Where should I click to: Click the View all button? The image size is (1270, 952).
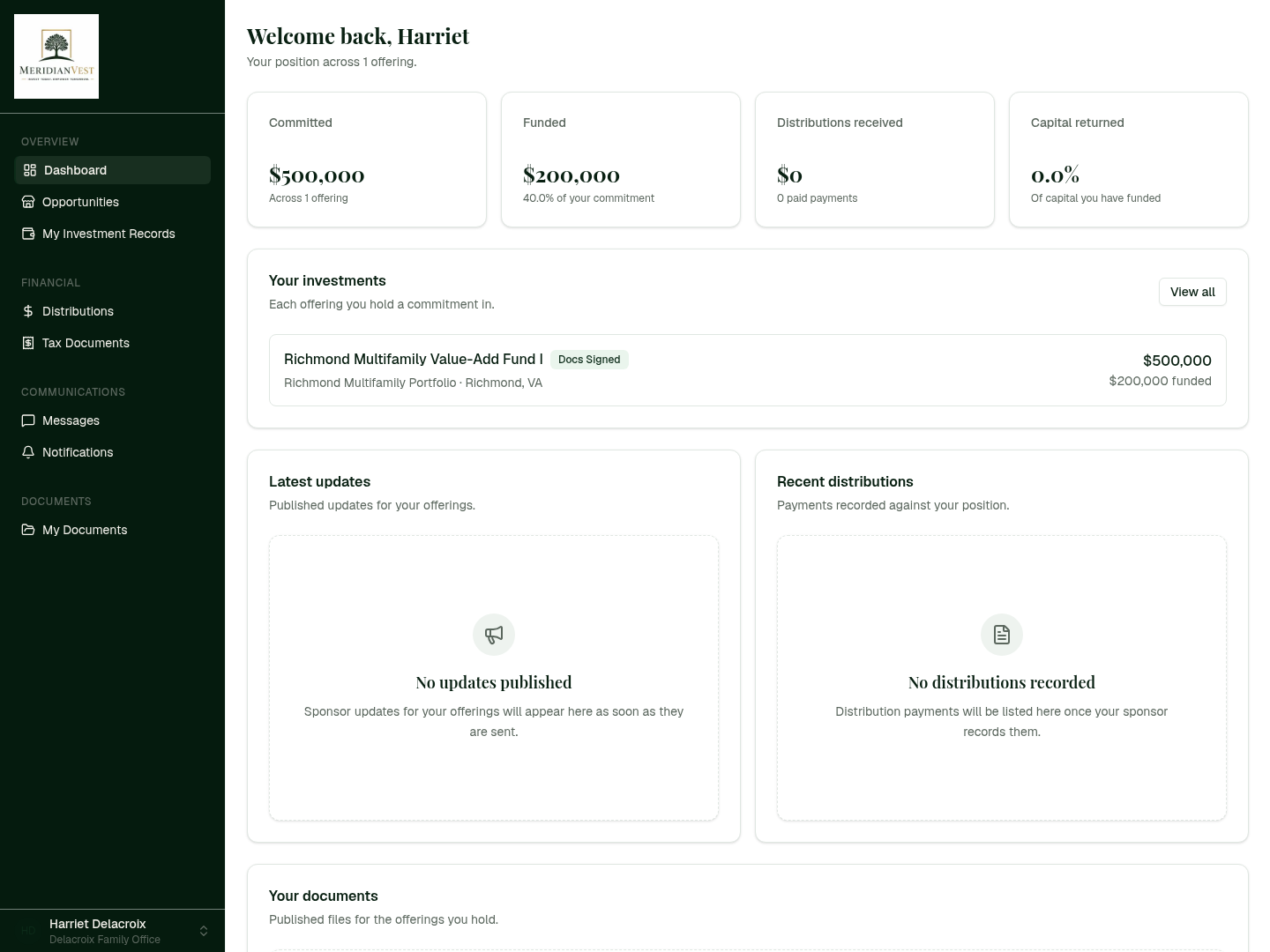click(1192, 292)
